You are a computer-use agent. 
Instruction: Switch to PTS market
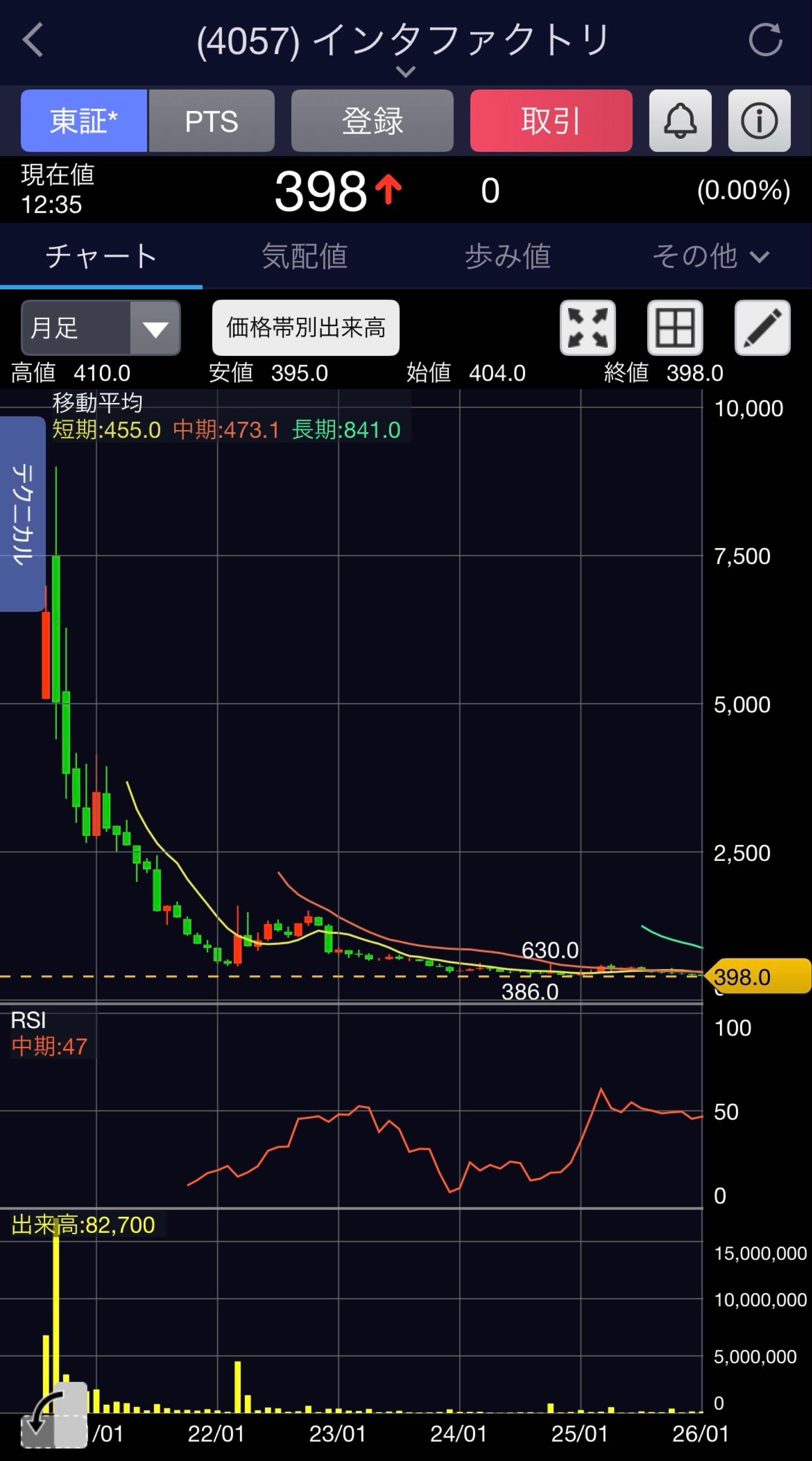[211, 120]
